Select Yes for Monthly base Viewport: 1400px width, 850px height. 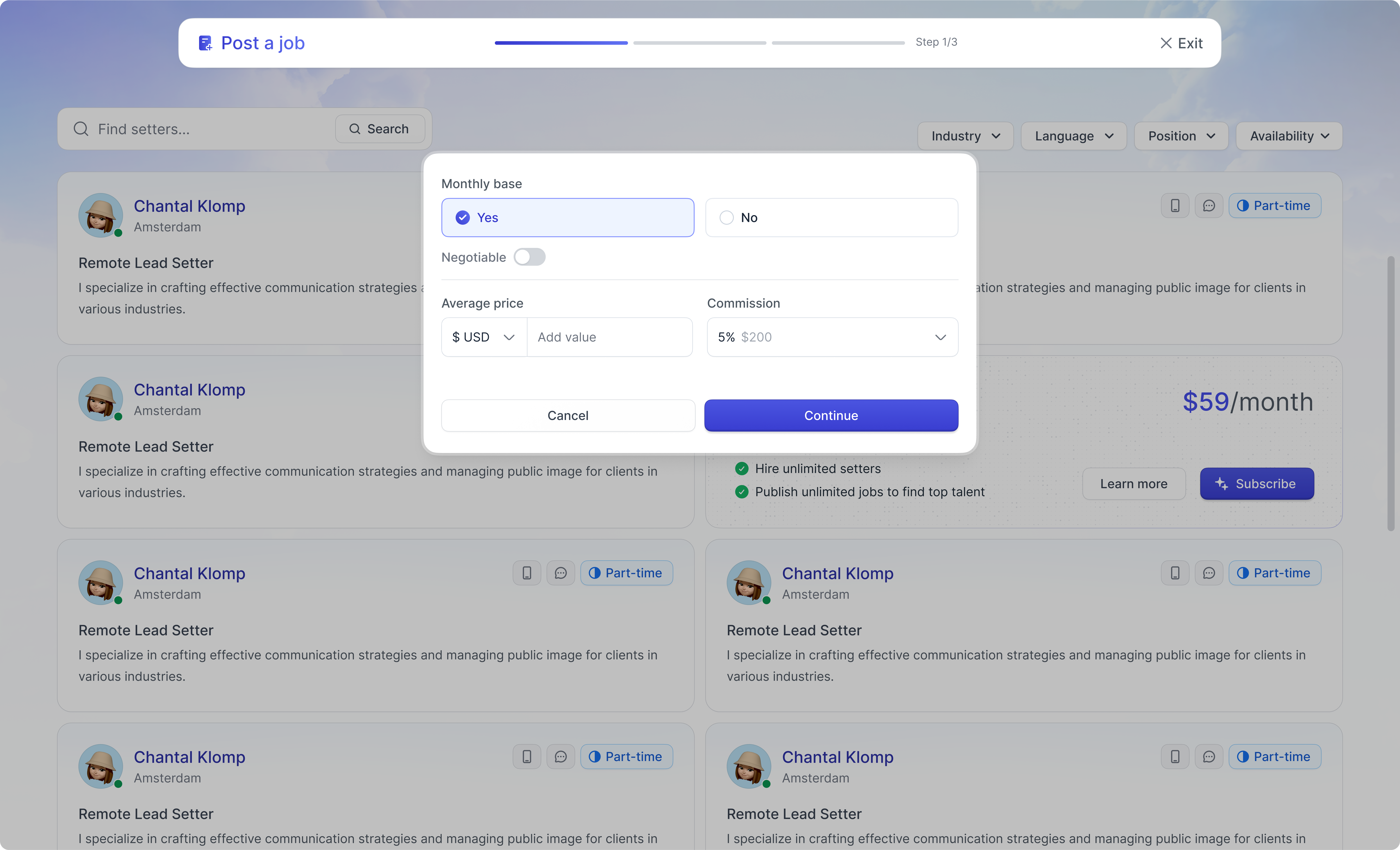tap(568, 218)
